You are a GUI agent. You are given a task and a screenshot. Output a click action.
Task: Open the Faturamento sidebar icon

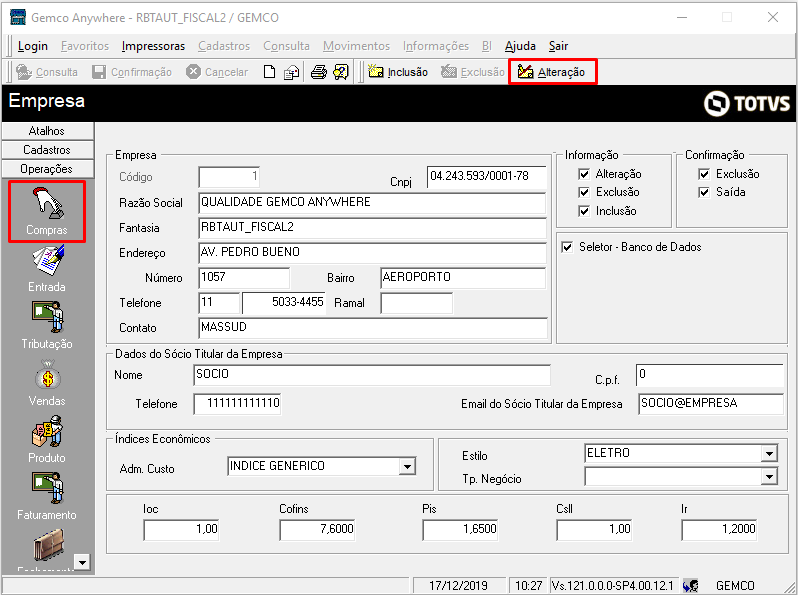point(47,496)
